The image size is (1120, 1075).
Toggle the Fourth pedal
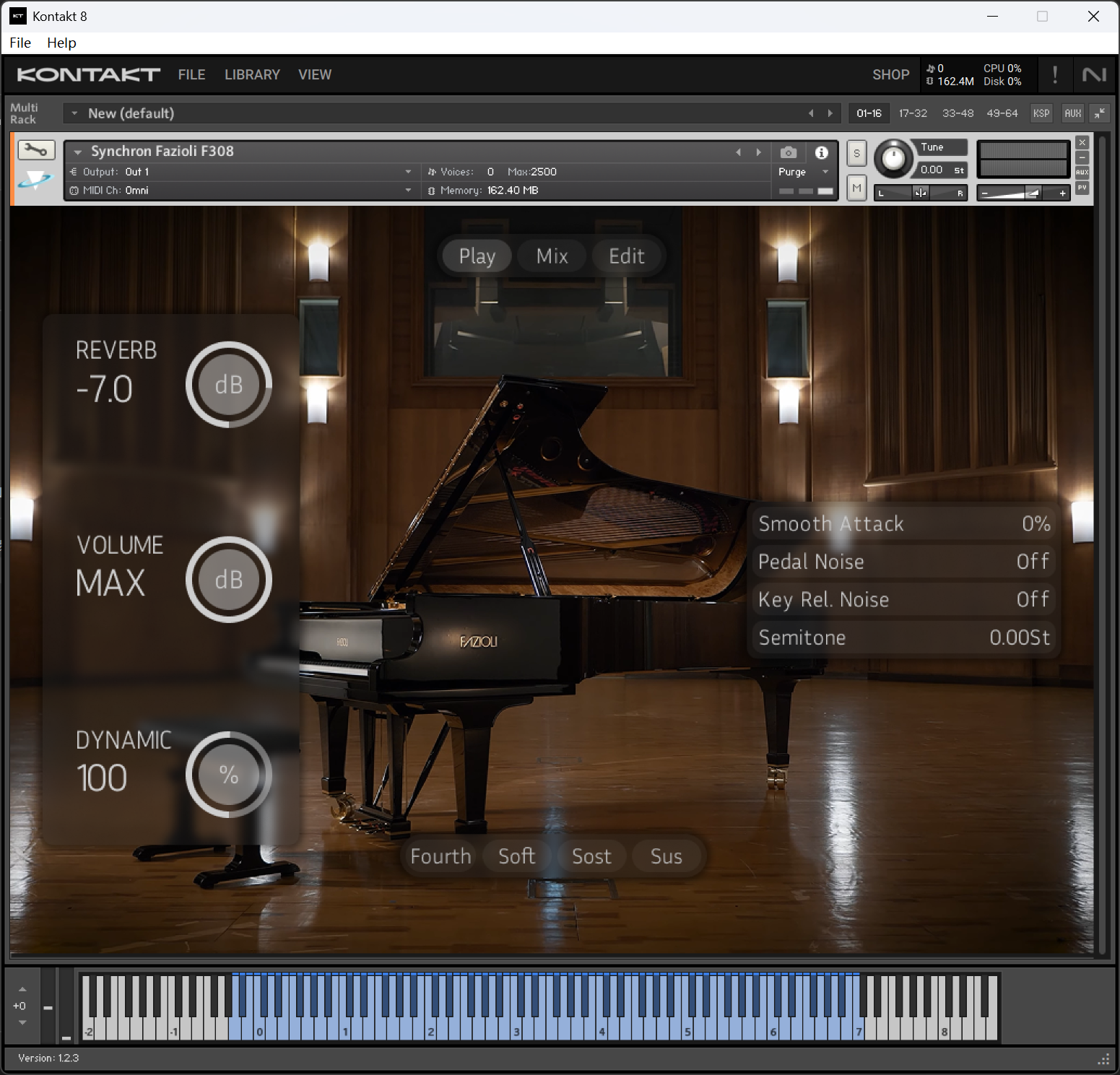pos(440,856)
